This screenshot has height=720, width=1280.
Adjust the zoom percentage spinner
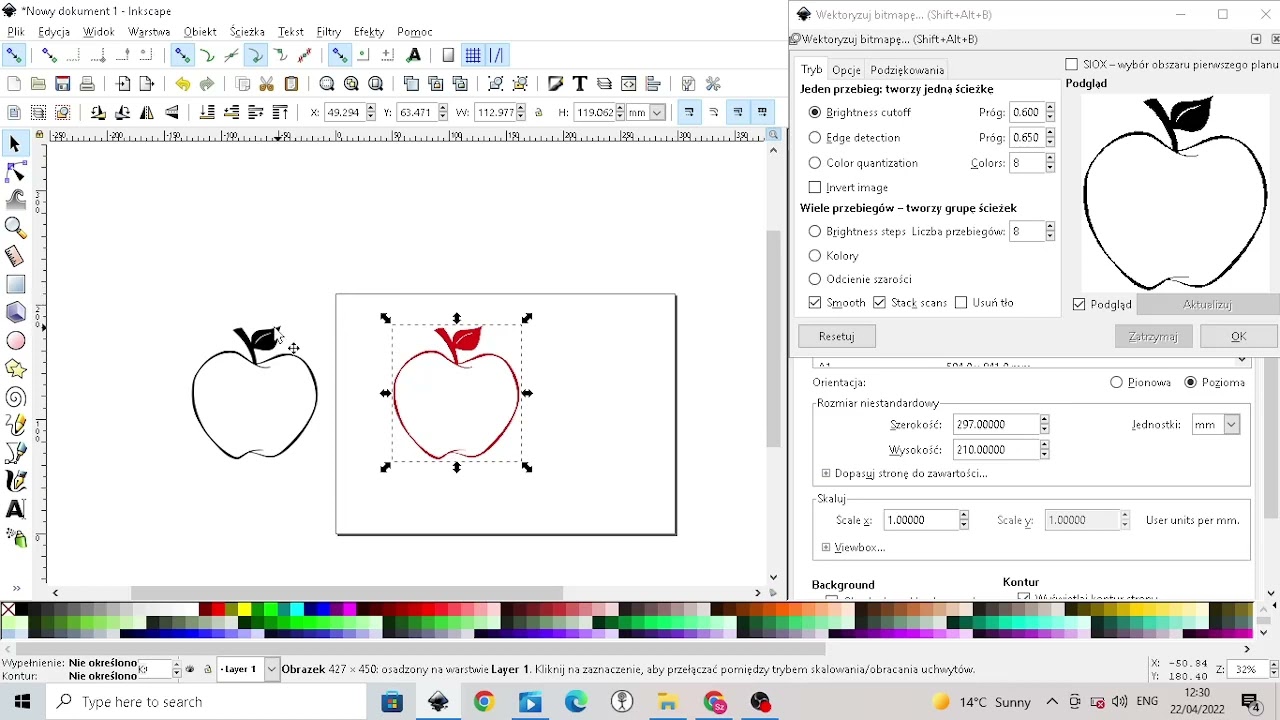coord(1273,669)
